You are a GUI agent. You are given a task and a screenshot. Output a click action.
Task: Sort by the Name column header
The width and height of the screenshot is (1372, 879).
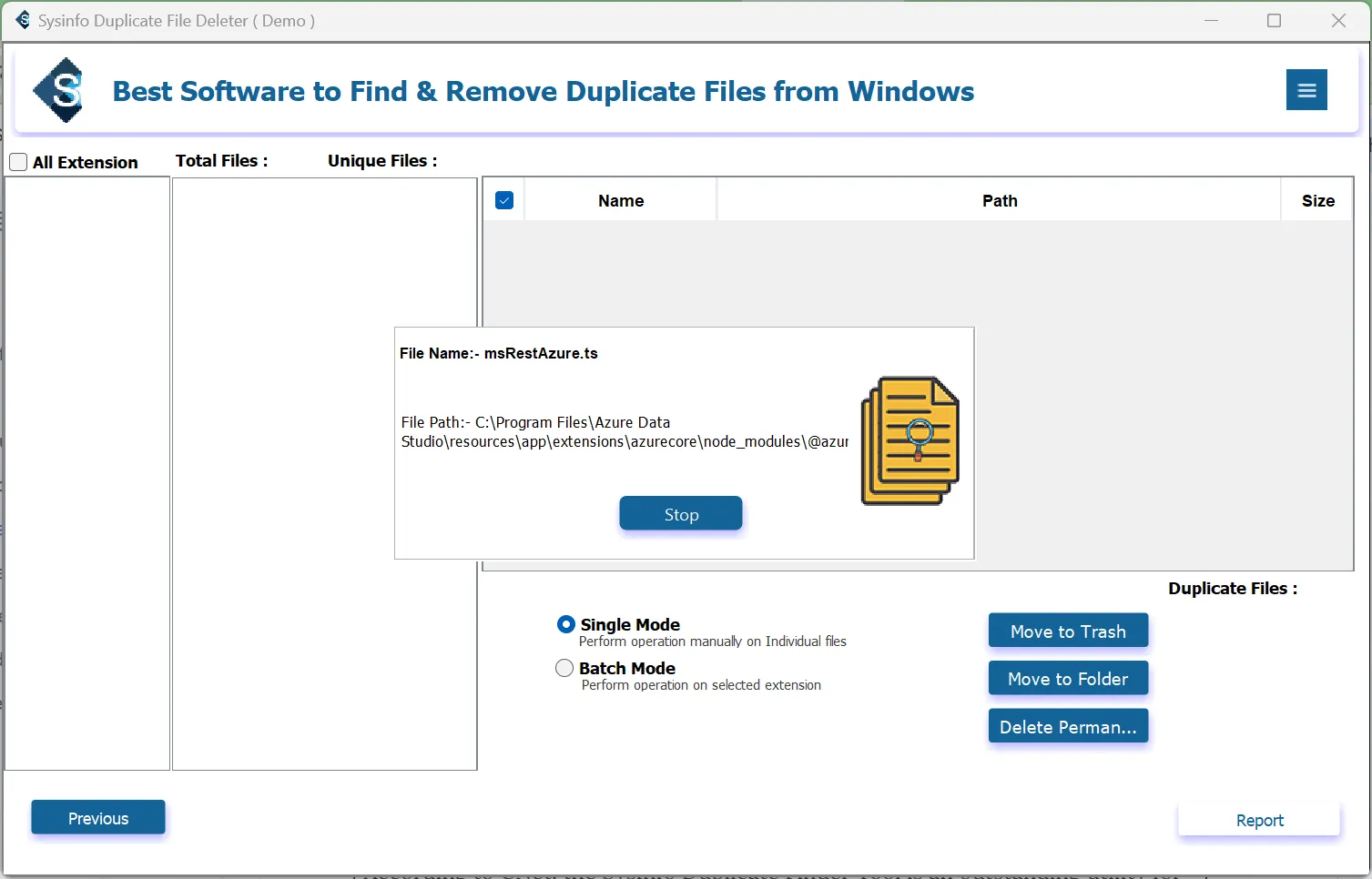point(621,201)
